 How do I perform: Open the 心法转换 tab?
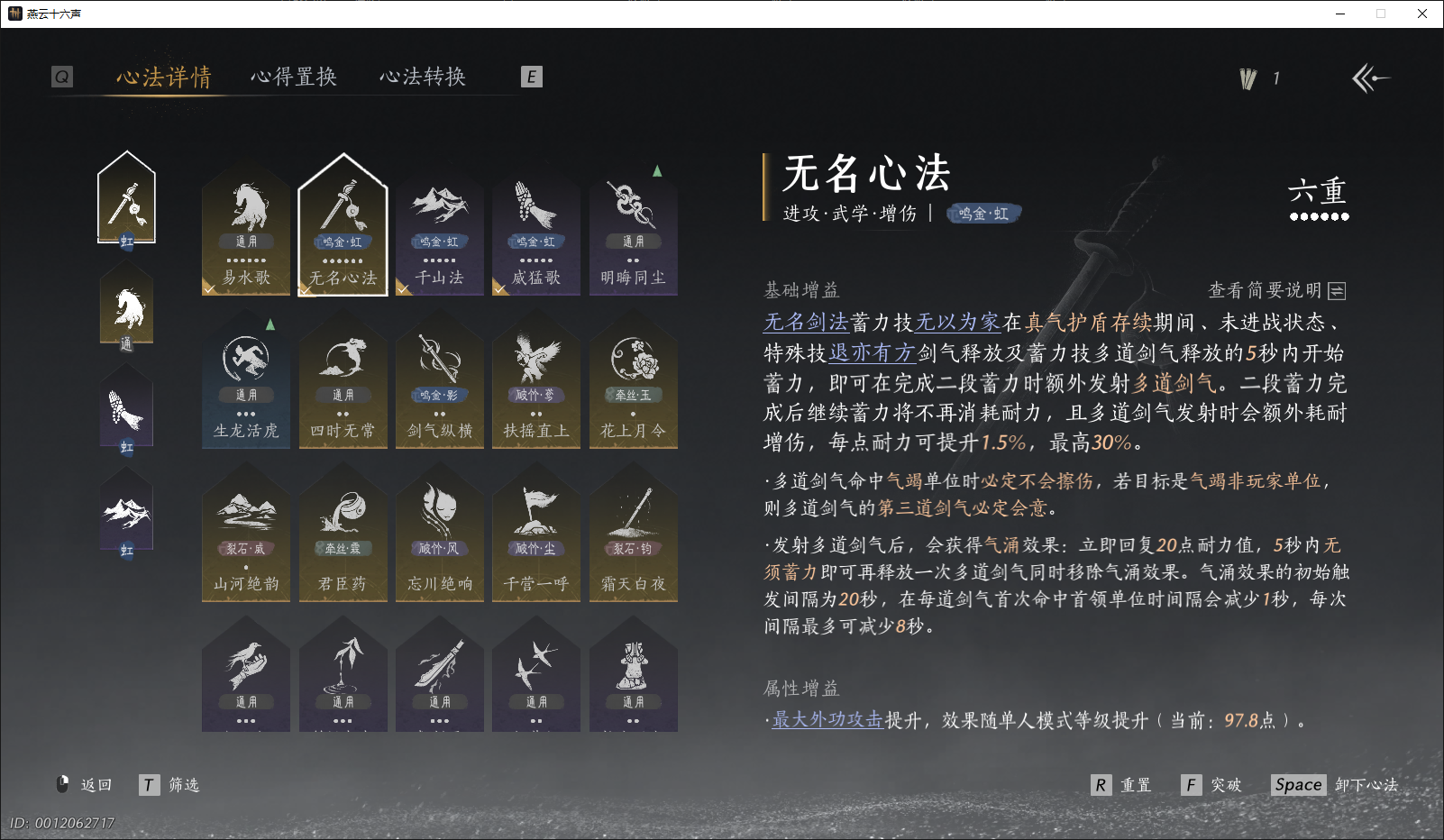(x=423, y=77)
